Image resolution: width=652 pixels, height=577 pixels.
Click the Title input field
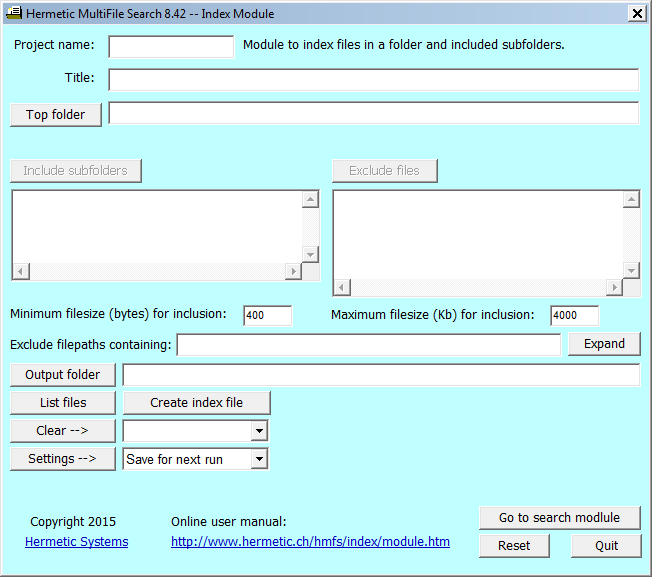point(373,80)
